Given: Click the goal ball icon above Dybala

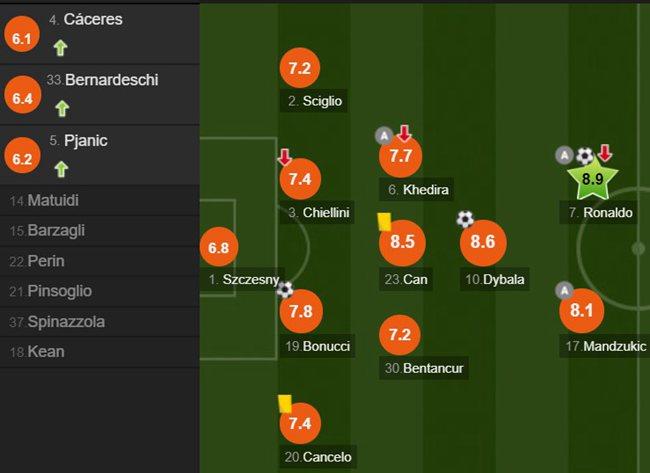Looking at the screenshot, I should (x=465, y=219).
